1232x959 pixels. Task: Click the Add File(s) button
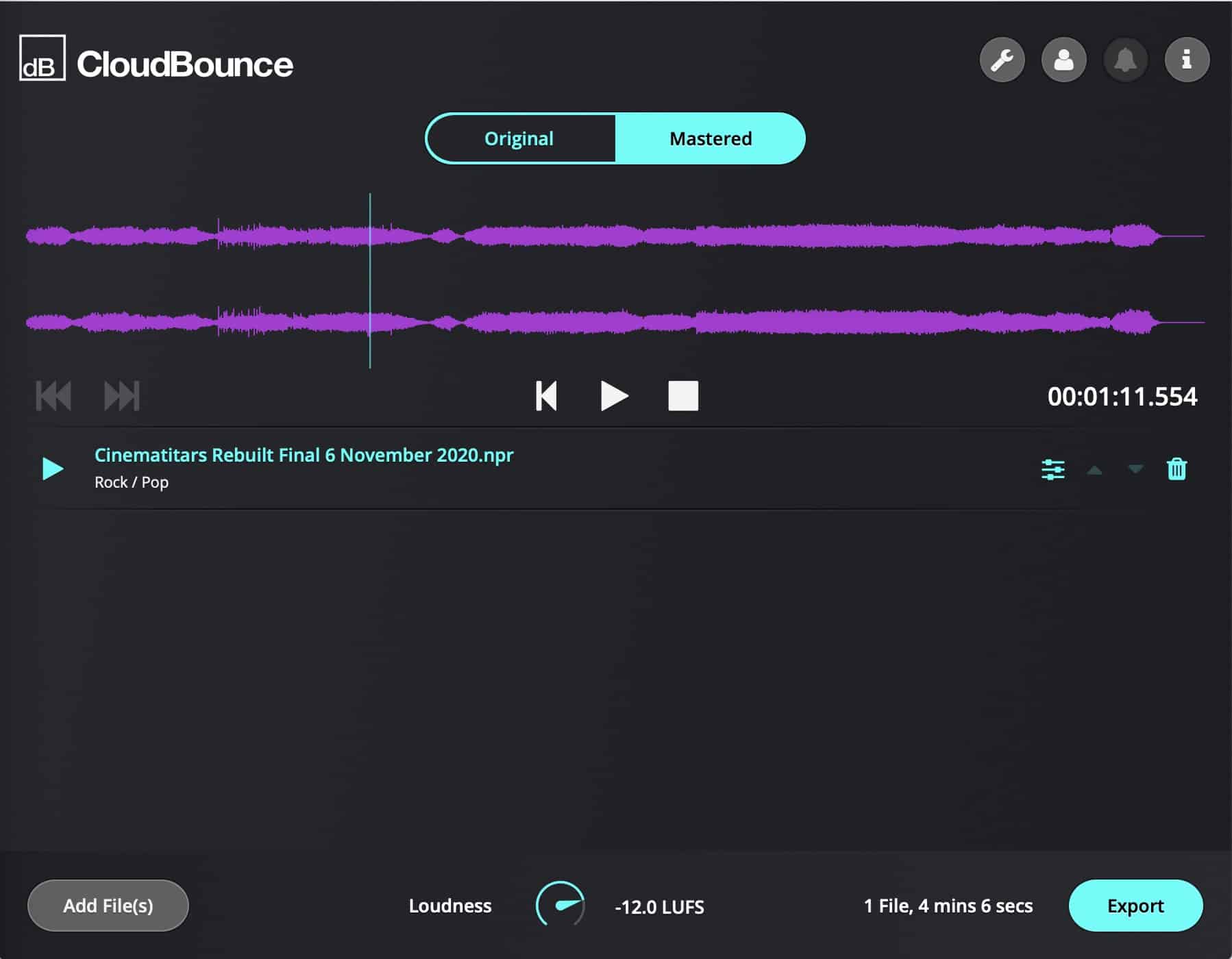(x=108, y=906)
